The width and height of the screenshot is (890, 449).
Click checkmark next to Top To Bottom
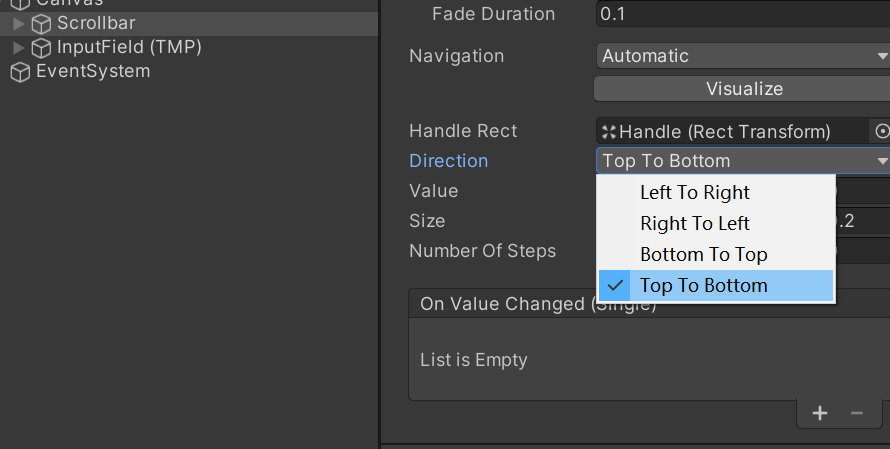[615, 286]
